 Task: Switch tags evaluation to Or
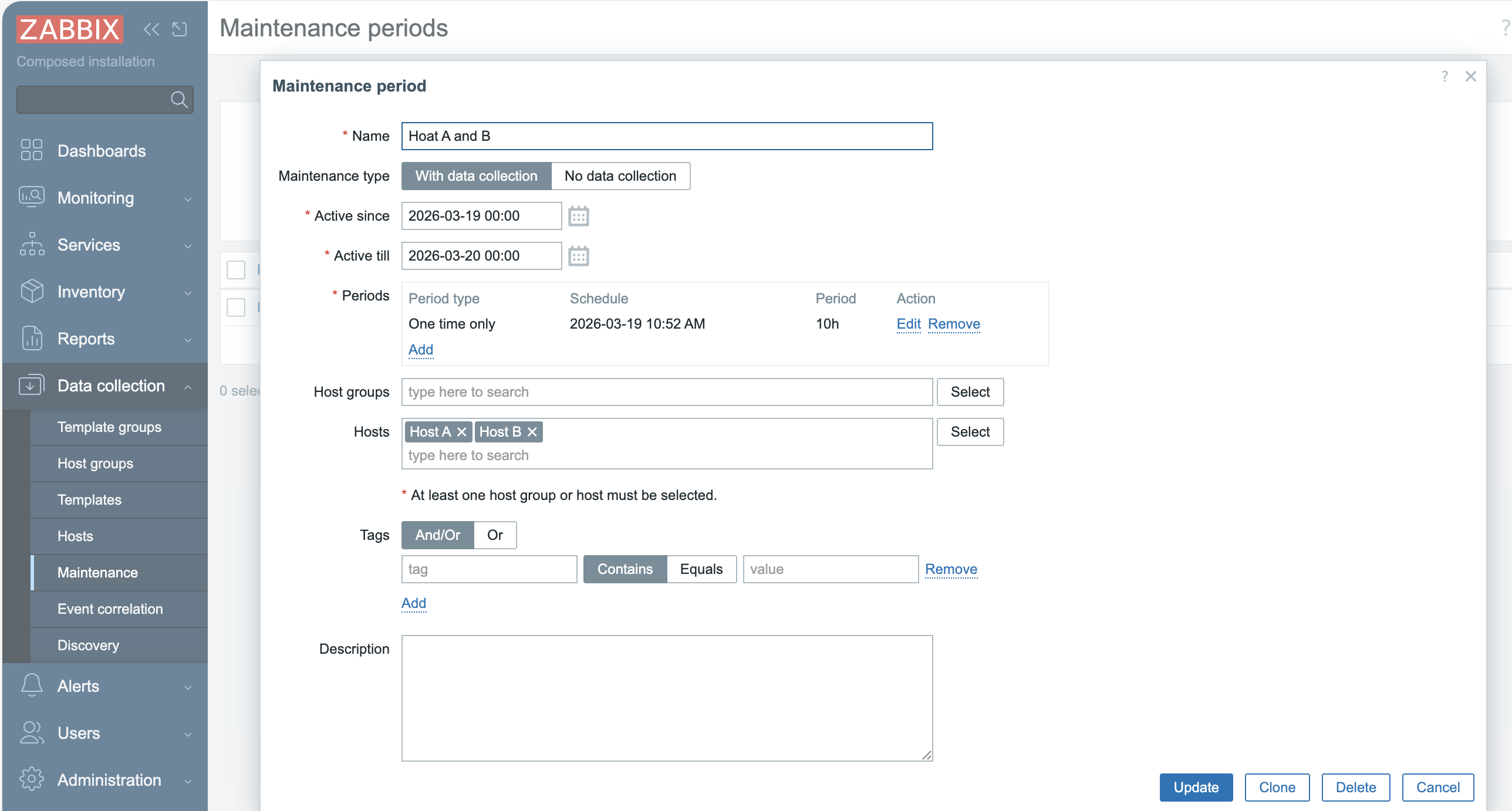494,535
